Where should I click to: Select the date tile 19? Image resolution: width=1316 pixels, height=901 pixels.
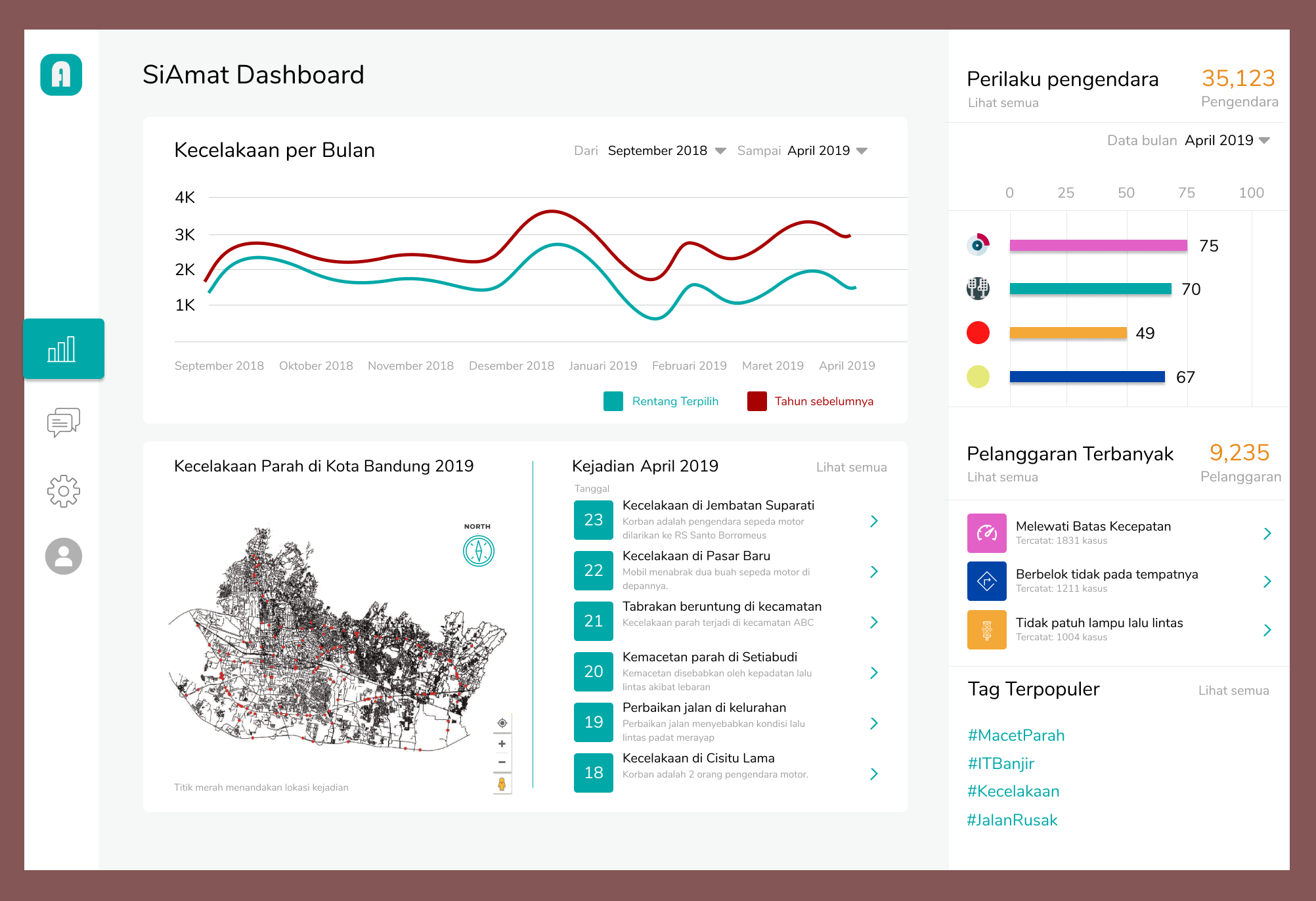coord(594,722)
